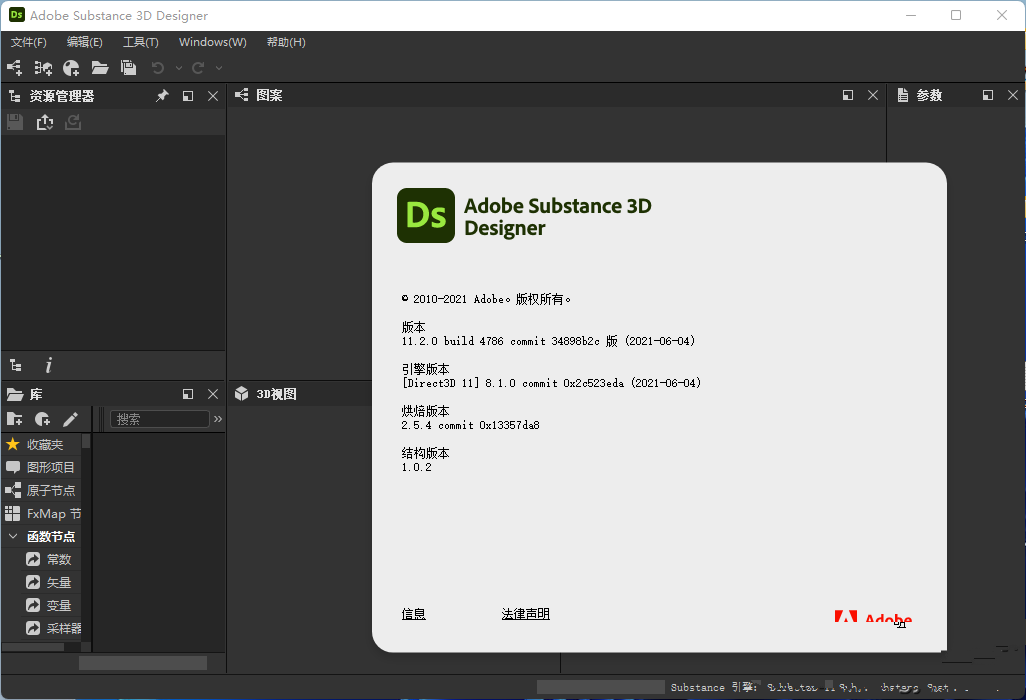
Task: Click the 信息 link in About dialog
Action: (414, 614)
